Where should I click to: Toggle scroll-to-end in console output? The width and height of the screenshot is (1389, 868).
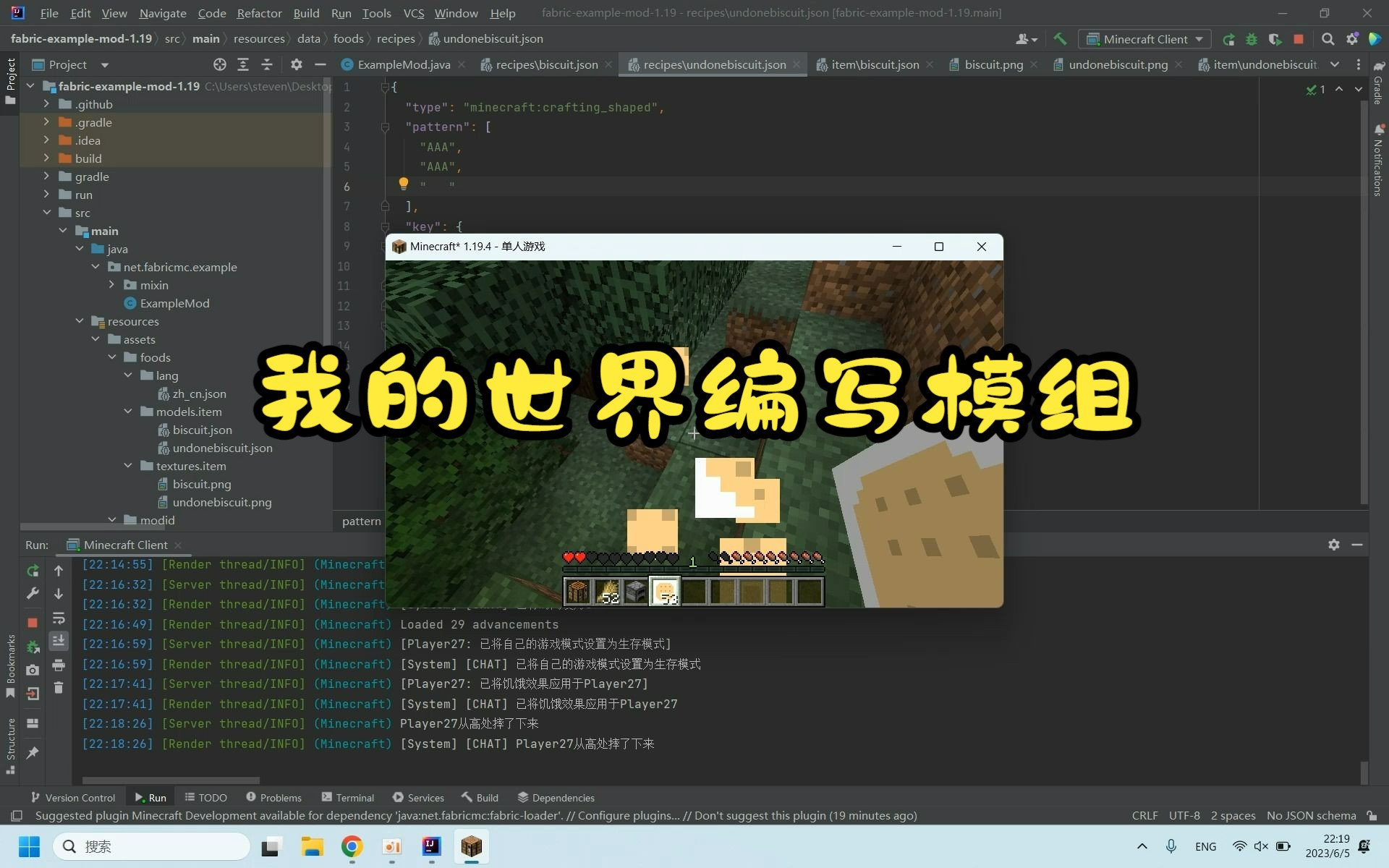tap(59, 640)
